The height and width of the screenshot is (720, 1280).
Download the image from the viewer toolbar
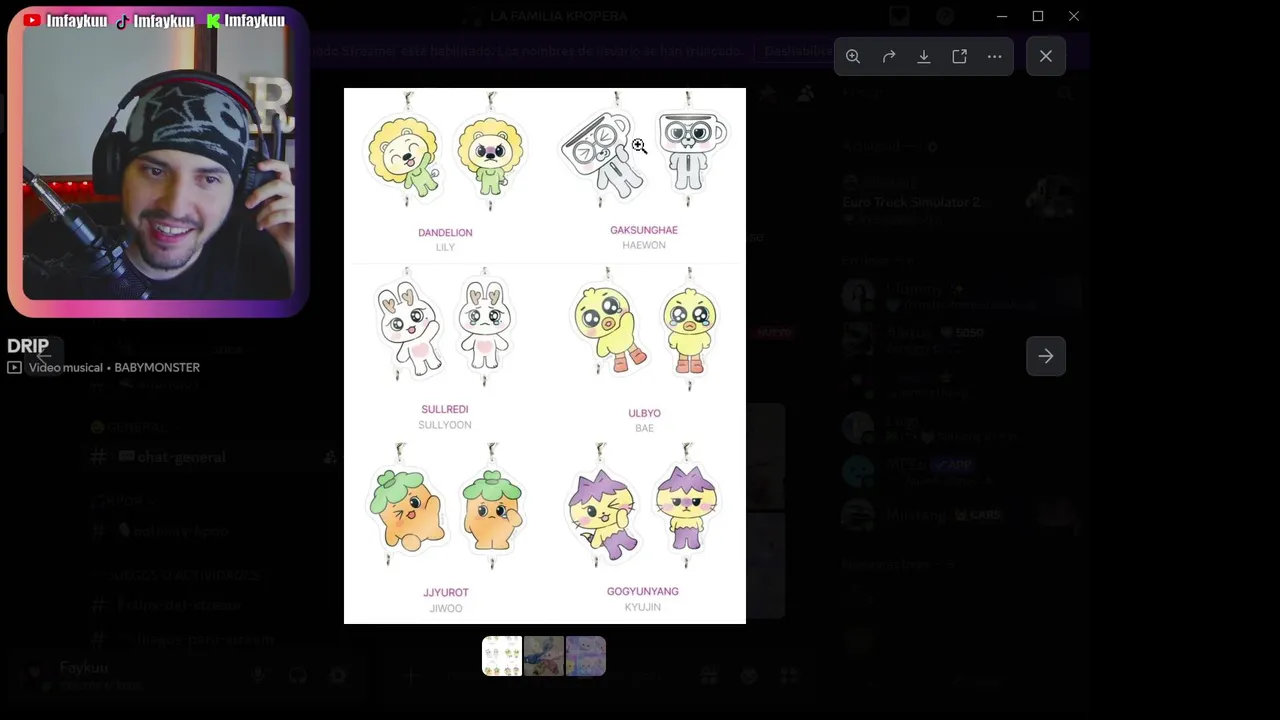[924, 57]
